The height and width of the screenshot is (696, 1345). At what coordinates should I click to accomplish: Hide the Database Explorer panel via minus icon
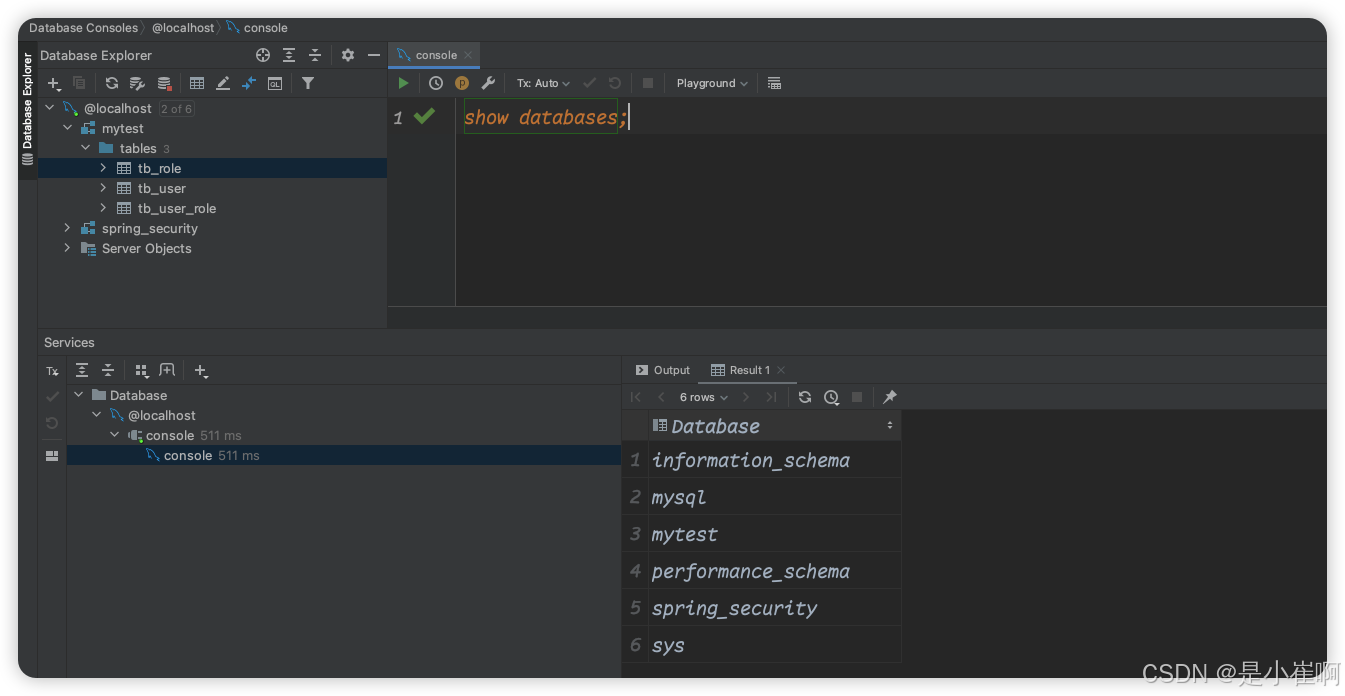coord(374,55)
